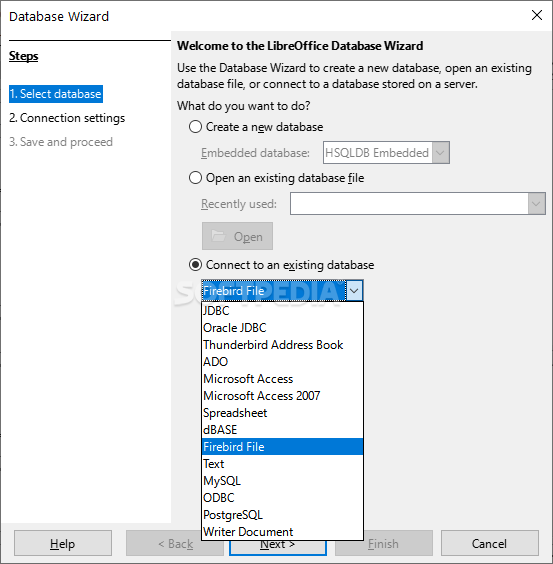Expand the Recently used dropdown arrow

536,204
